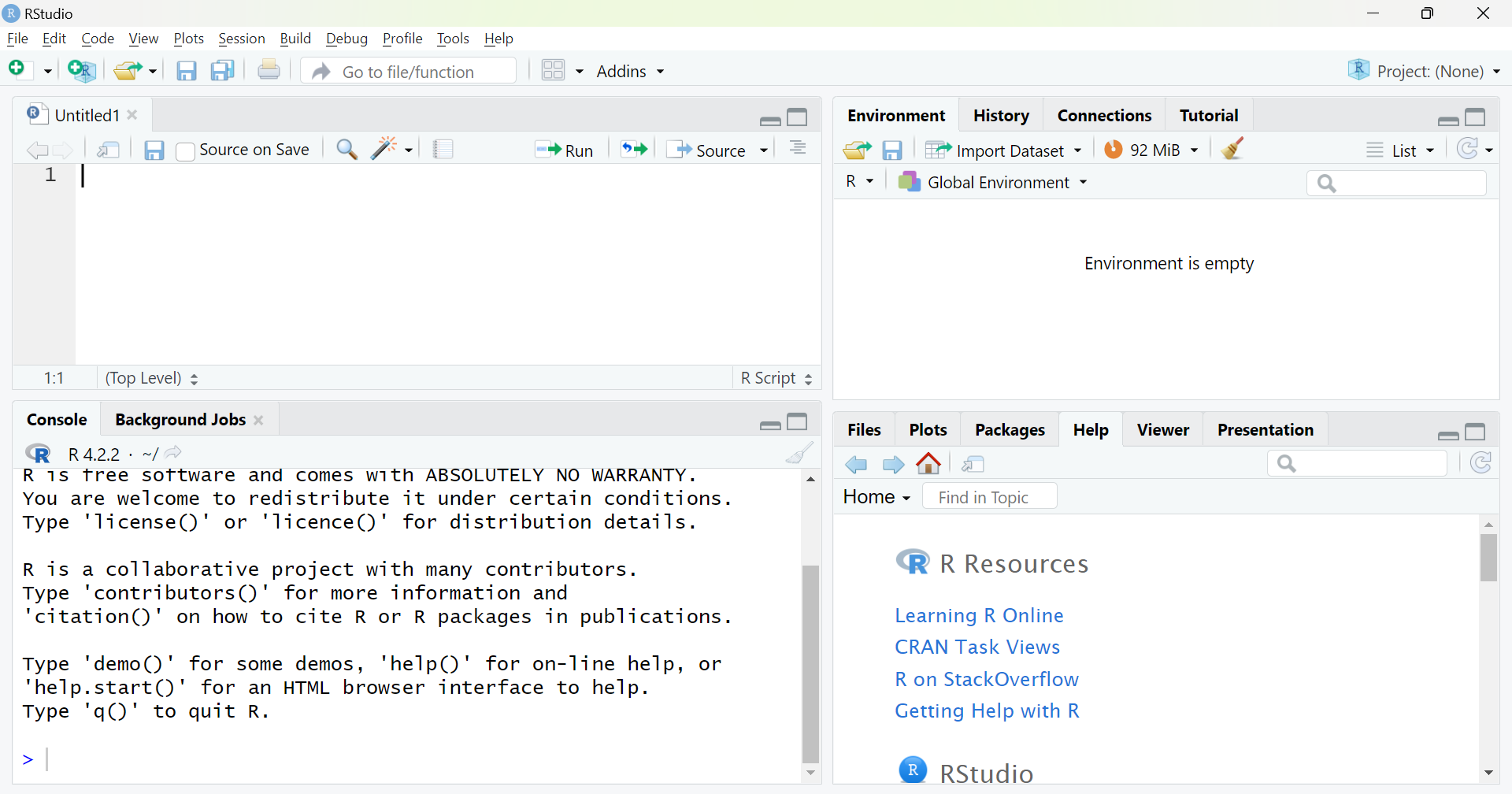Open R Script file type selector
Screen dimensions: 1512x794
776,378
